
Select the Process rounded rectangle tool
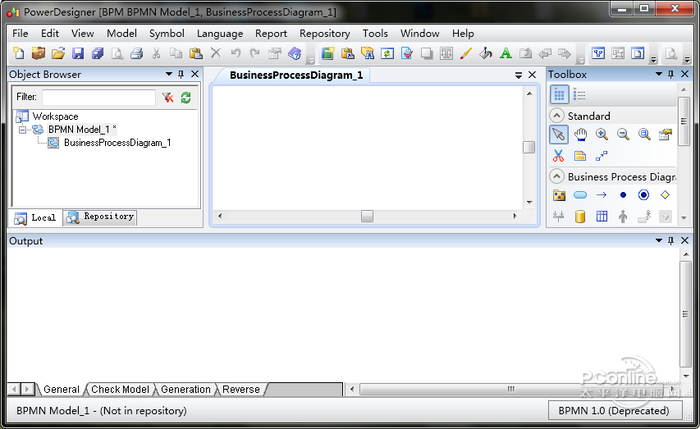[580, 195]
